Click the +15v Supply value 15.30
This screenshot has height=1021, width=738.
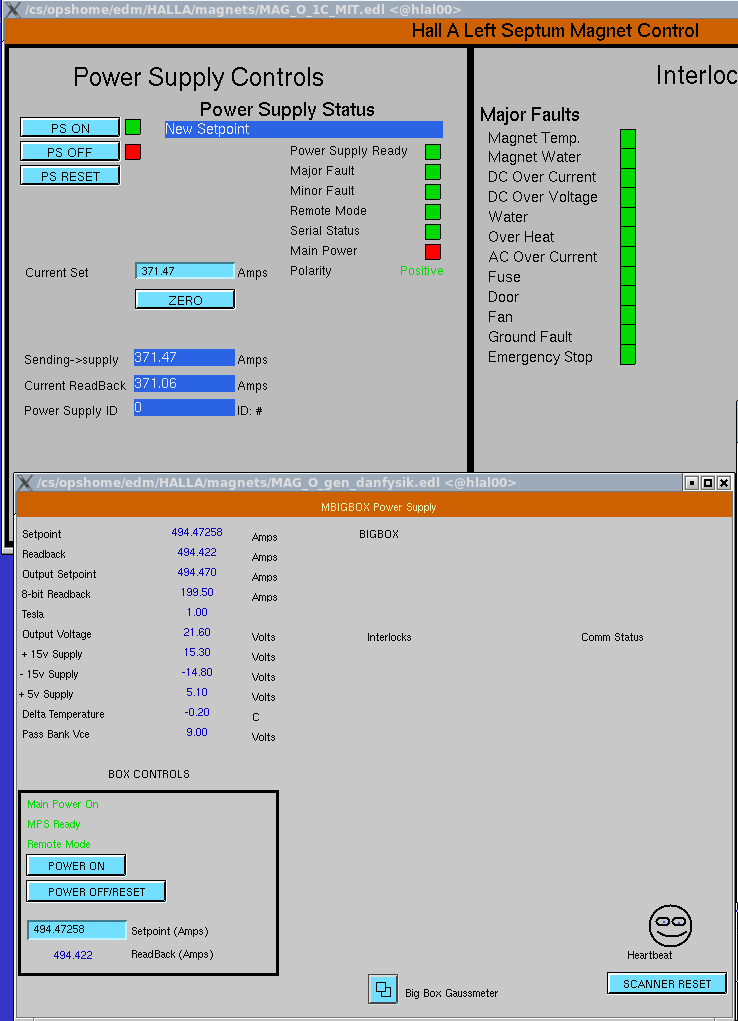click(197, 652)
